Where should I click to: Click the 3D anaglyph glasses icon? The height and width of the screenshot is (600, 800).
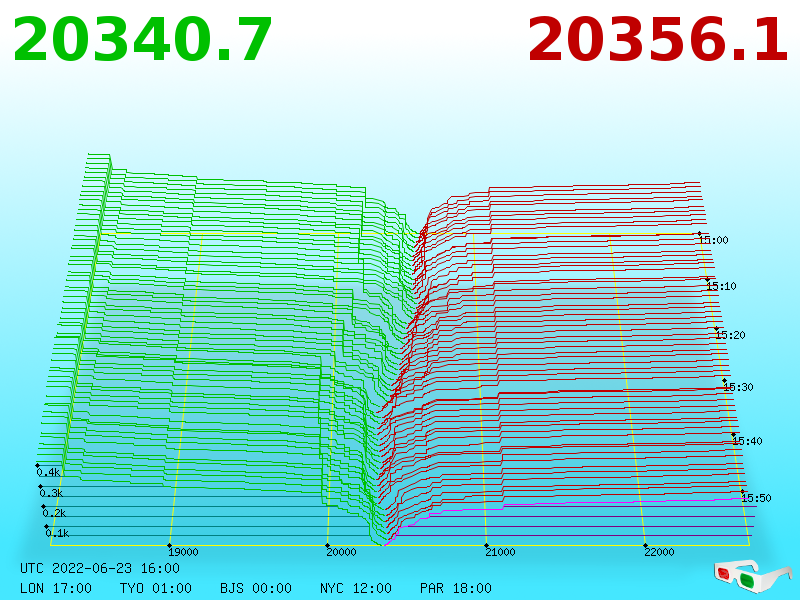click(x=753, y=576)
